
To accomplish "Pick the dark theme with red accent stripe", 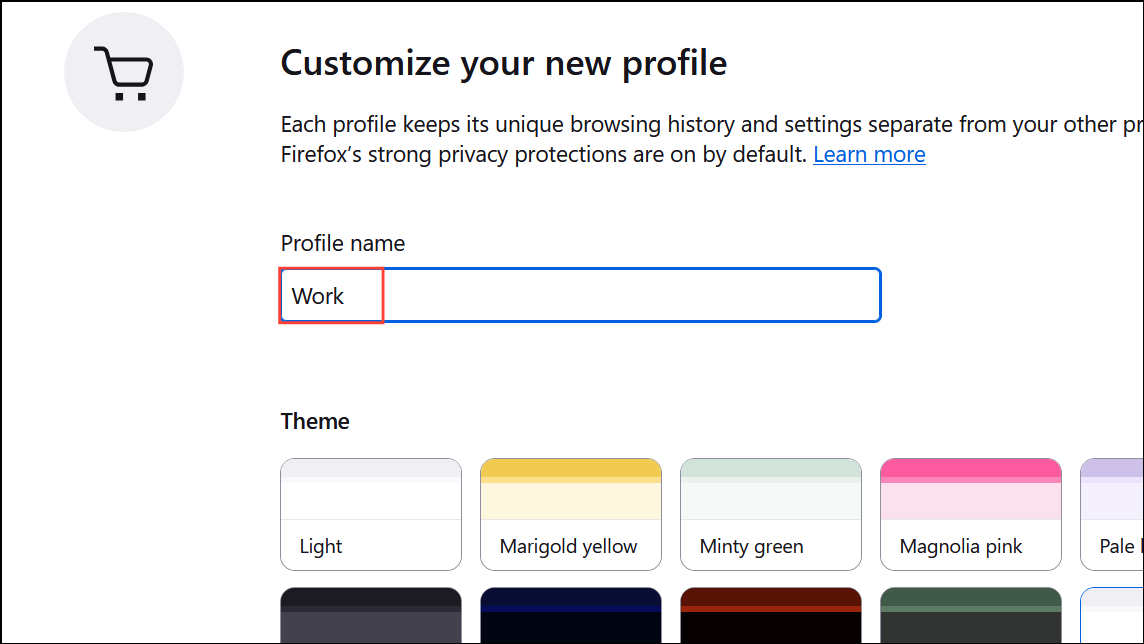I will tap(770, 614).
